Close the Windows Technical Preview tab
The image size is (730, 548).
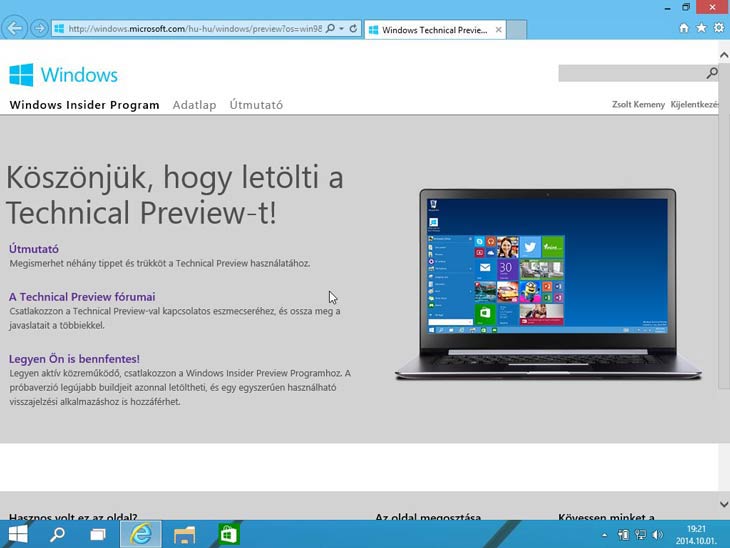[499, 30]
